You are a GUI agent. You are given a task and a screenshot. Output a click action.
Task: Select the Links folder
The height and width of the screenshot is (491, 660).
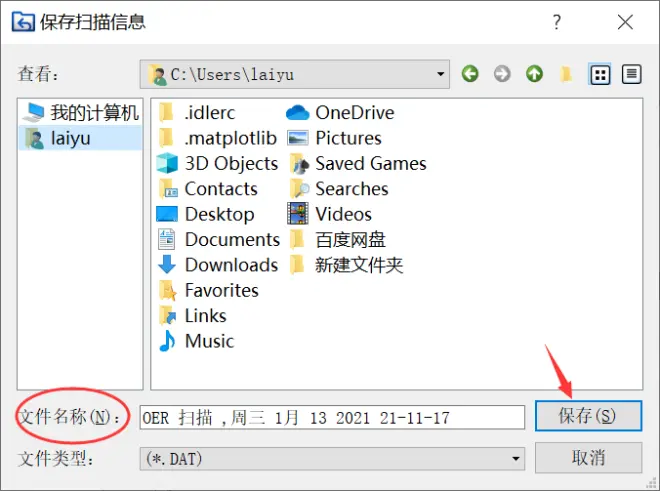tap(192, 315)
